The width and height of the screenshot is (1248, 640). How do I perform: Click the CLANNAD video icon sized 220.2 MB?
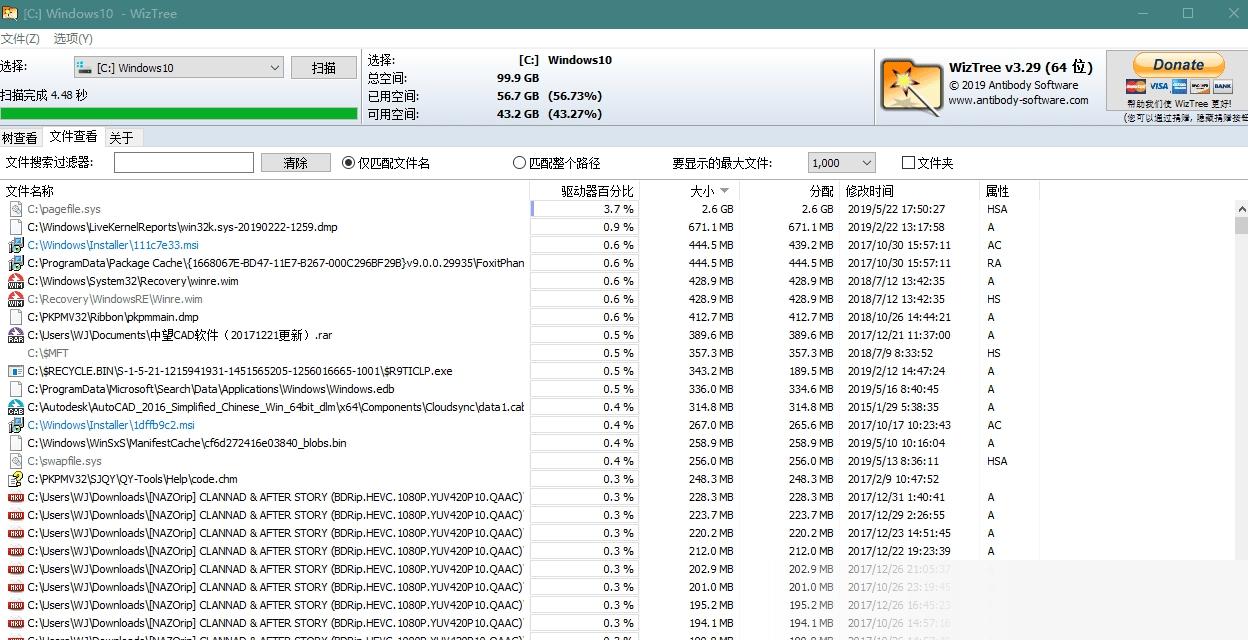[15, 533]
